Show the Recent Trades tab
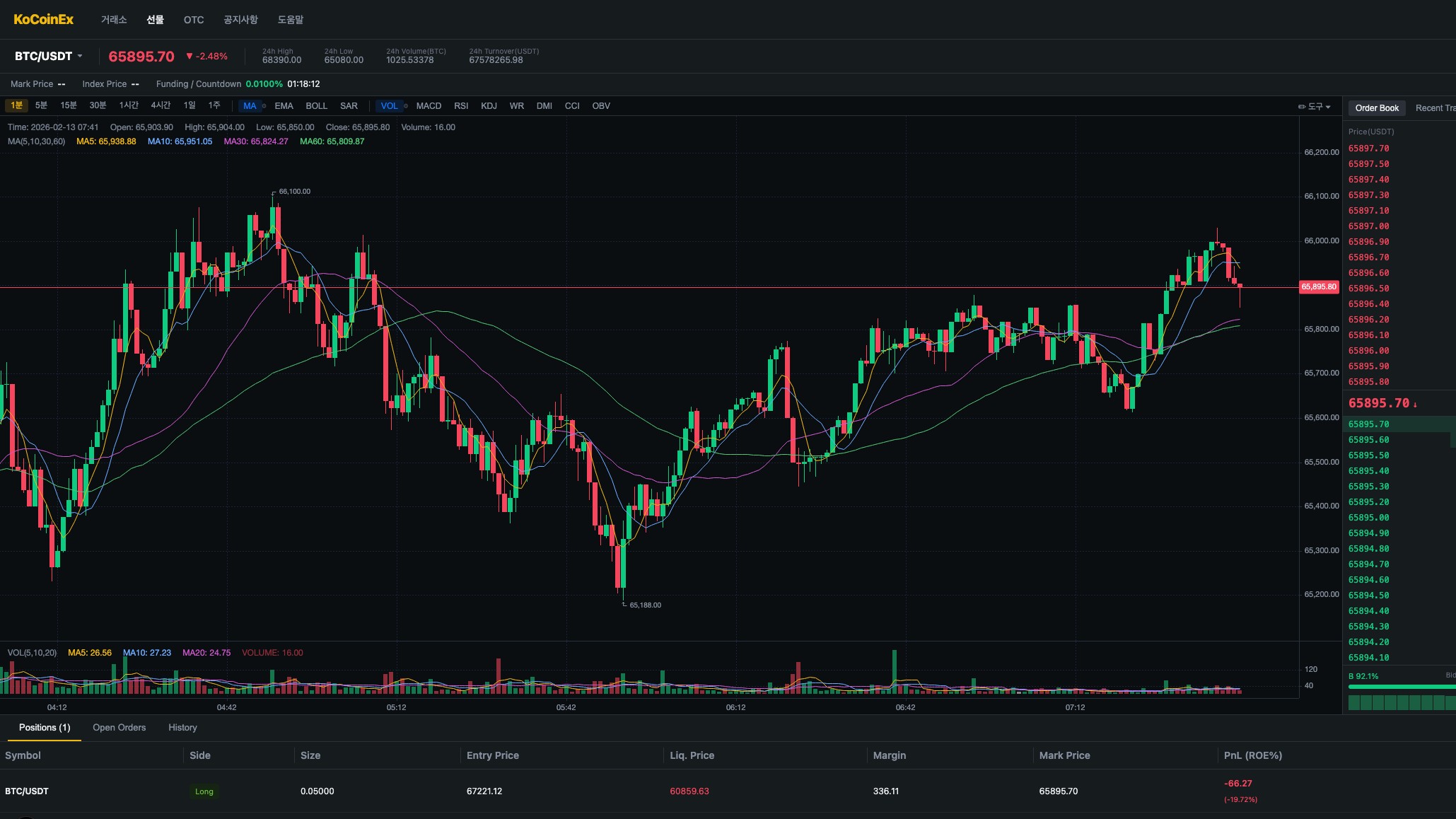 [1435, 108]
